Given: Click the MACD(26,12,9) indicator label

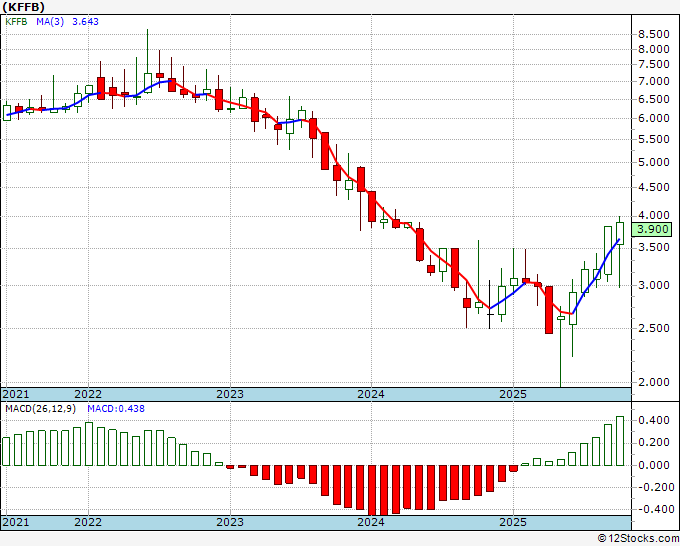Looking at the screenshot, I should (40, 409).
